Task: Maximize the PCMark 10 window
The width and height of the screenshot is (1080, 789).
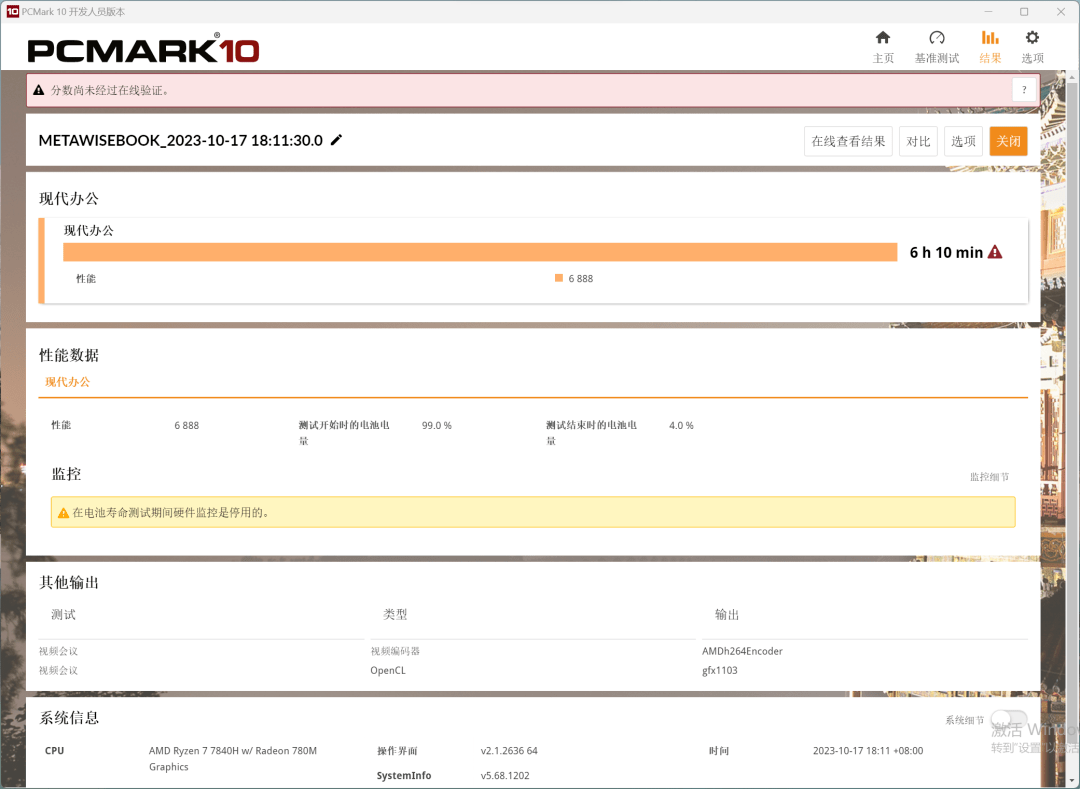Action: 1024,11
